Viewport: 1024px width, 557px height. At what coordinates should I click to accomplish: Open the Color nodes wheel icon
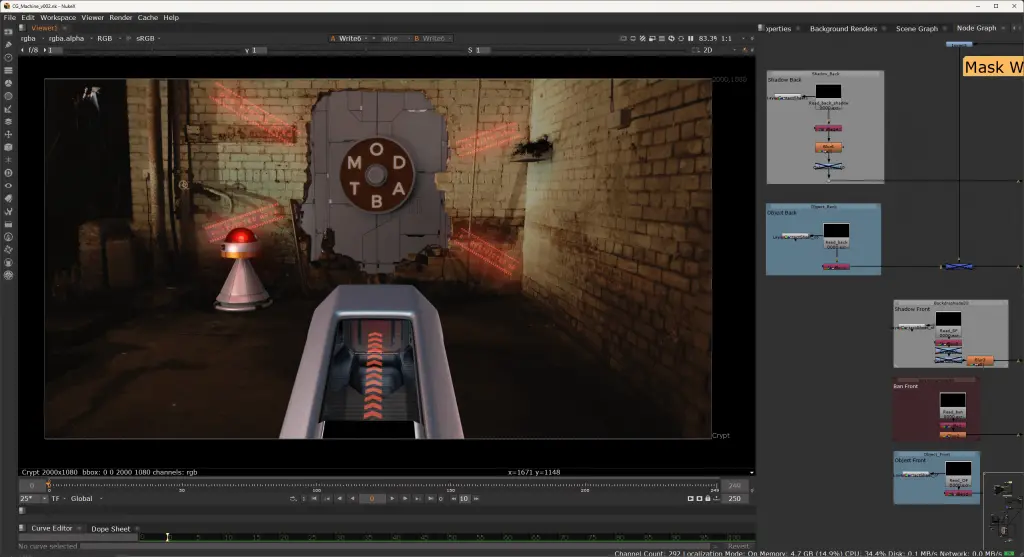tap(8, 84)
